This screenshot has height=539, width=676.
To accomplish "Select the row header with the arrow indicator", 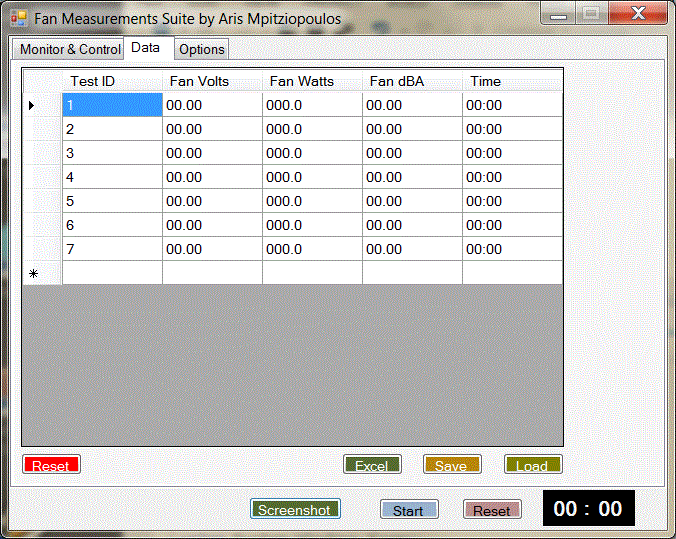I will pyautogui.click(x=42, y=105).
